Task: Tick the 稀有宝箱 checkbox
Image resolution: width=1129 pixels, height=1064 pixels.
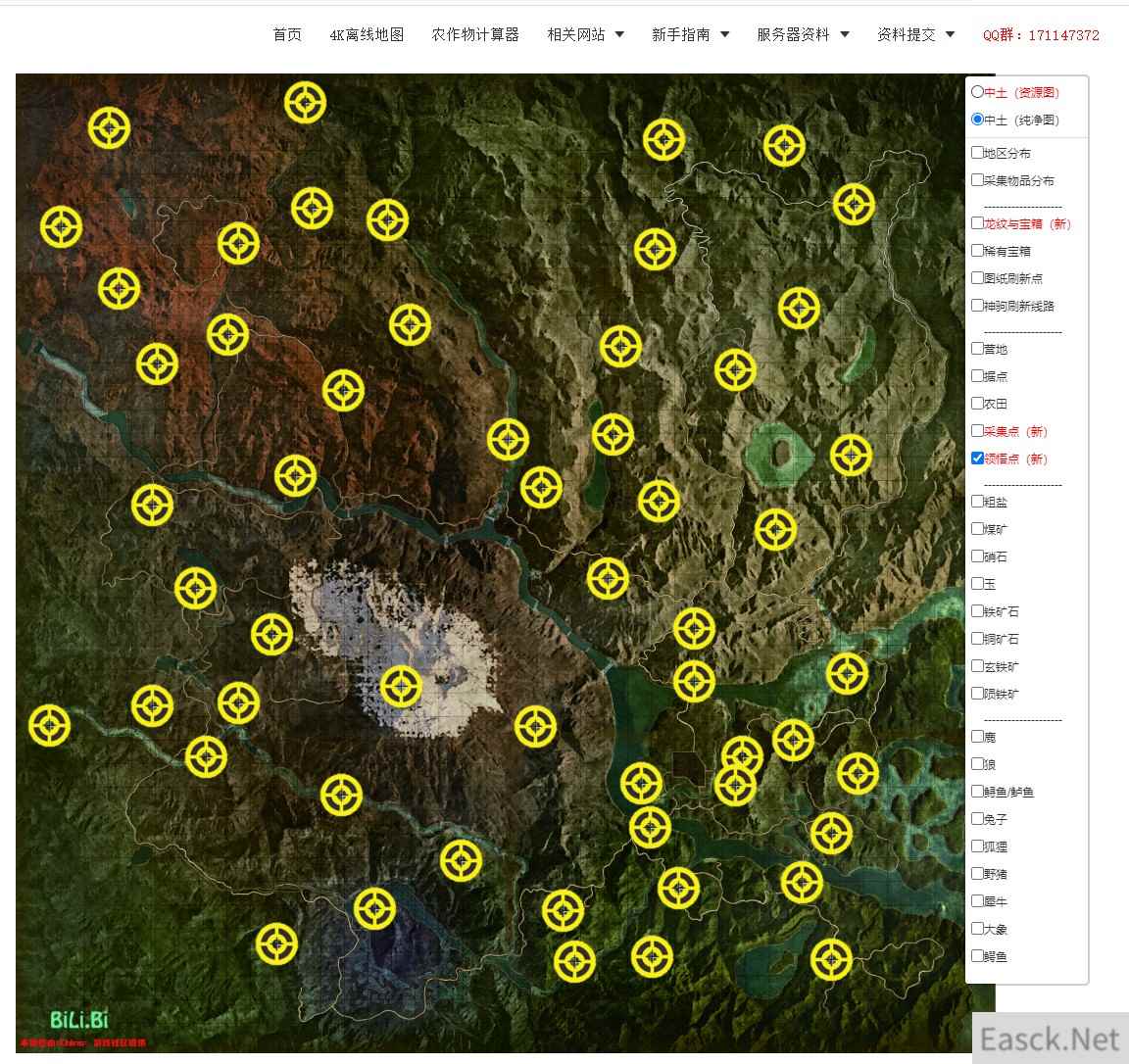Action: (x=977, y=250)
